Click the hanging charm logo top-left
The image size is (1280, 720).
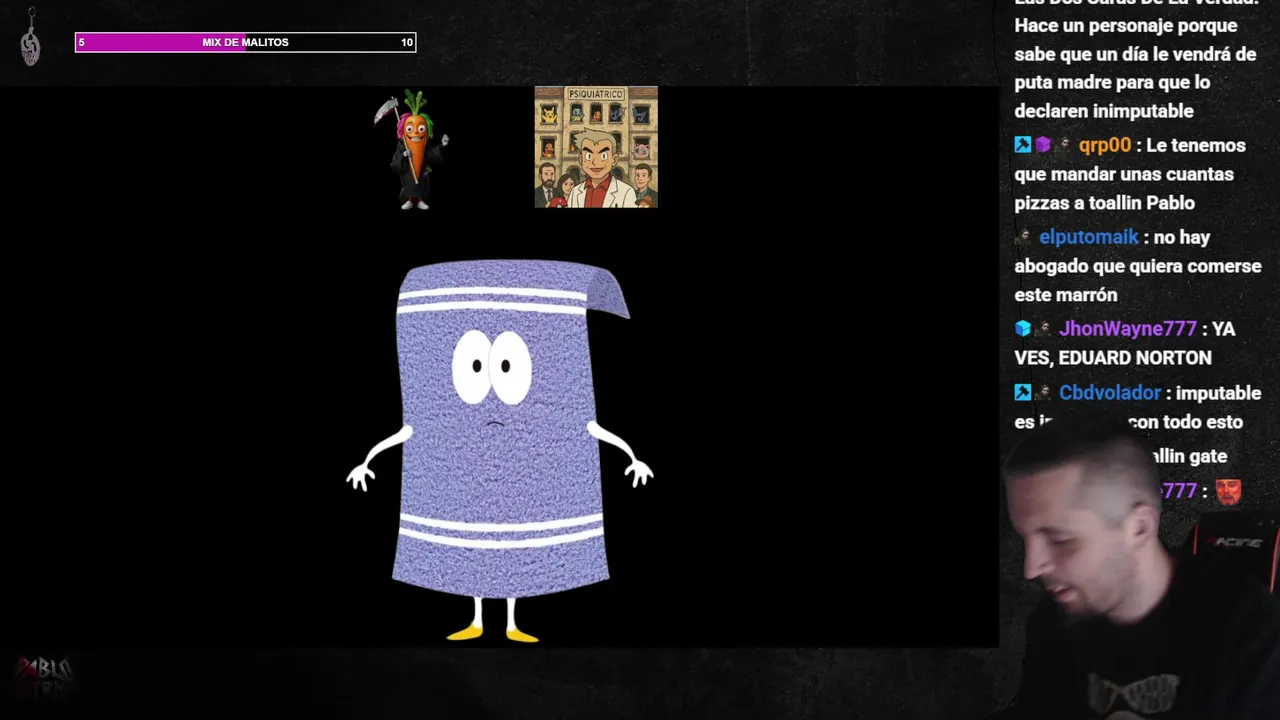pyautogui.click(x=31, y=38)
